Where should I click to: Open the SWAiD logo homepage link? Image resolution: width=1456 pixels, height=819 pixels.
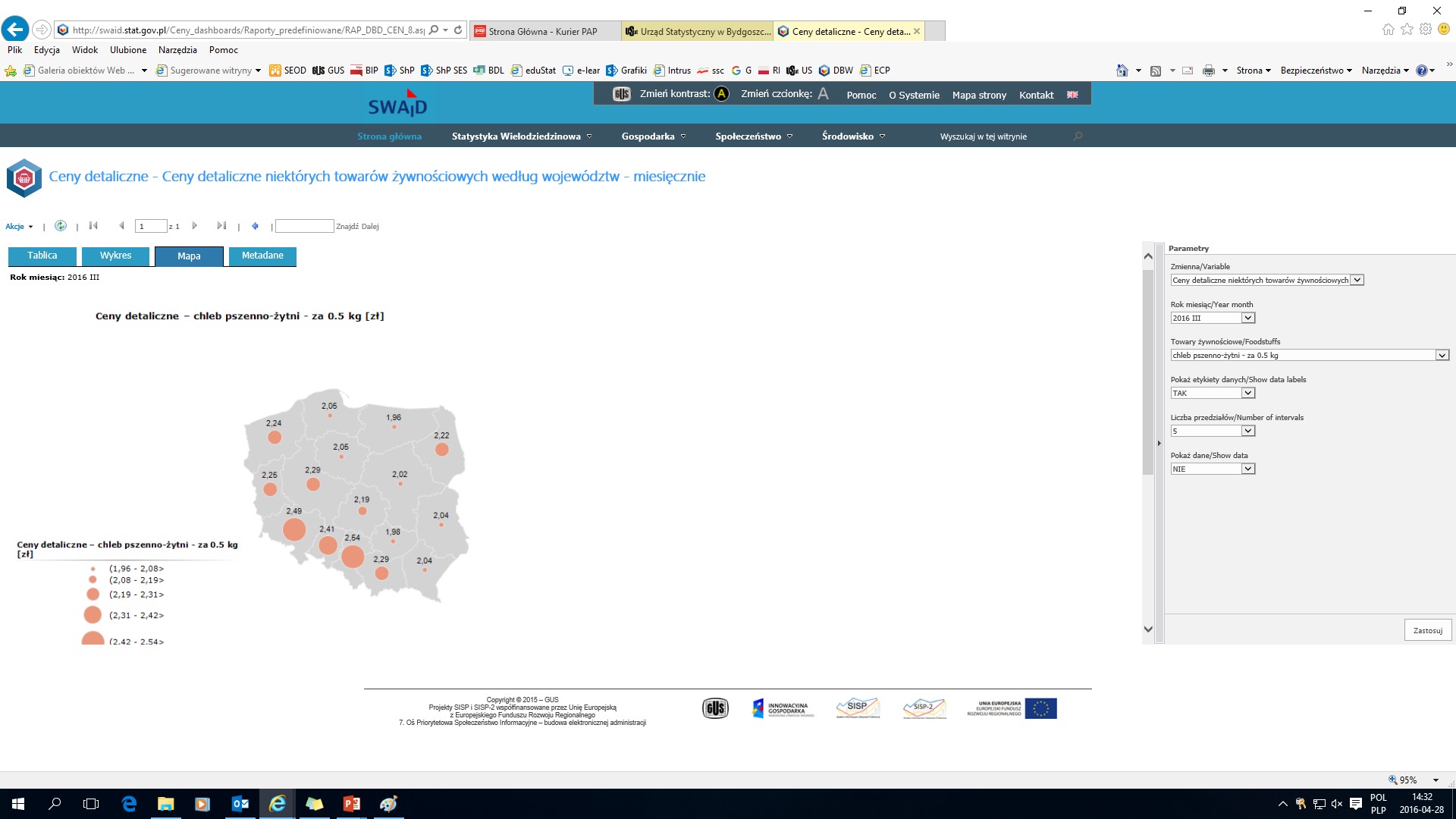pyautogui.click(x=397, y=103)
